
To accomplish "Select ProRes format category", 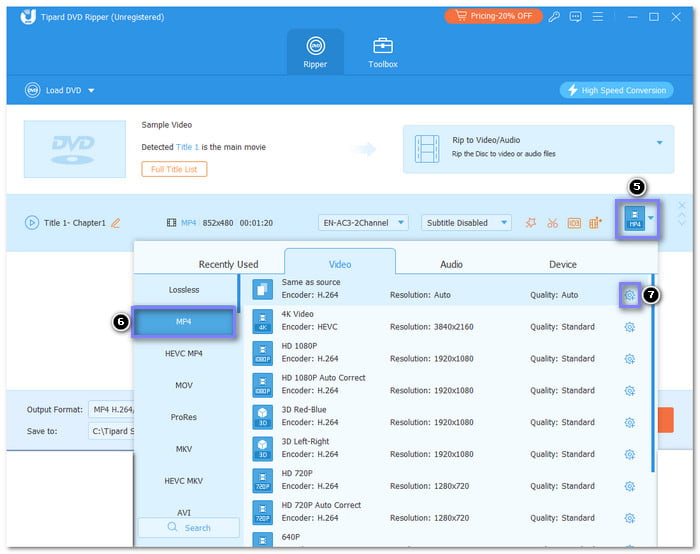I will 183,417.
